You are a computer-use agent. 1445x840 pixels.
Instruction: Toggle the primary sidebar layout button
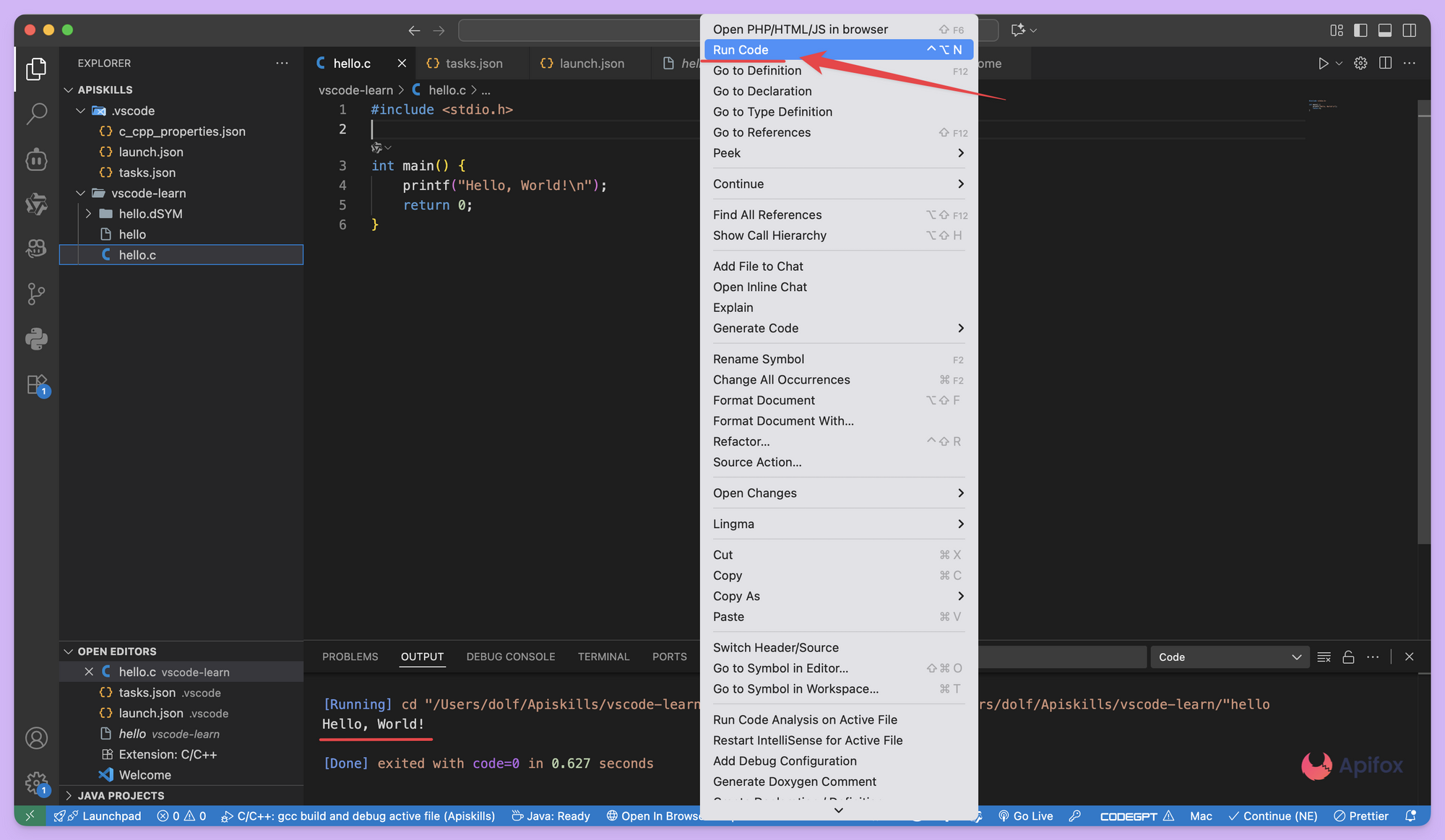(1360, 30)
